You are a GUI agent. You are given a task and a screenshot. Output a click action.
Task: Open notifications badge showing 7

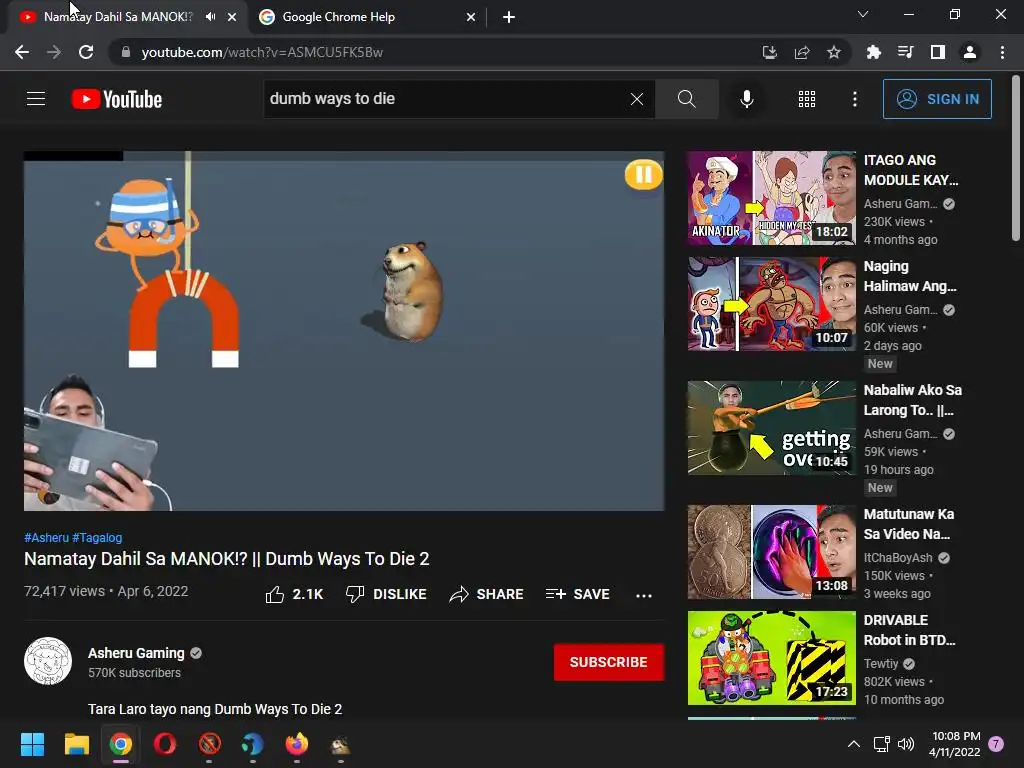pos(996,744)
